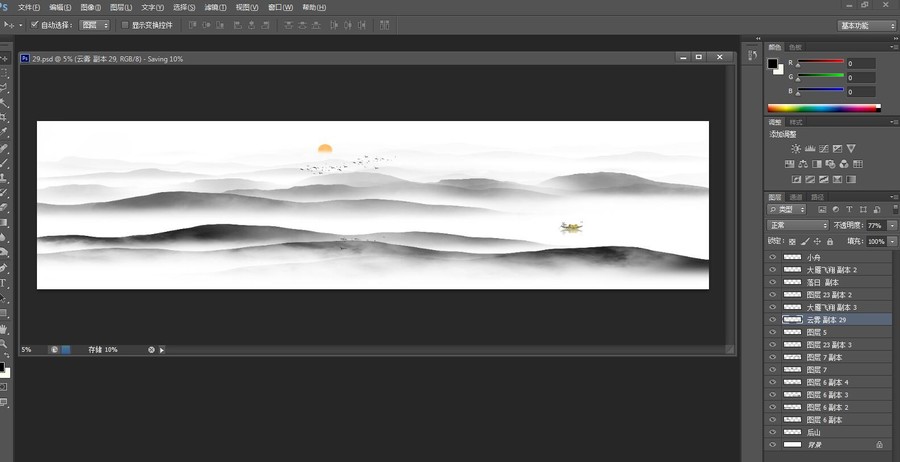Switch to the 通道 tab
Screen dimensions: 900x462
[x=796, y=197]
